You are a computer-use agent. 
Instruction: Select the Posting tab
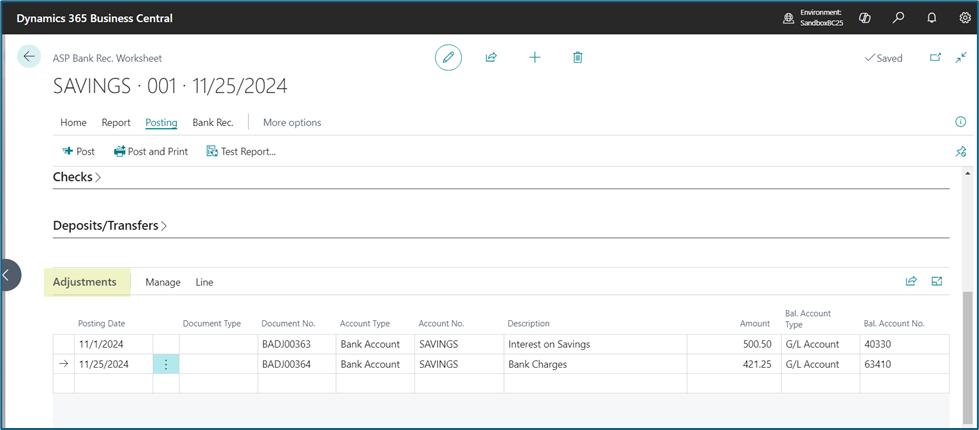[161, 123]
